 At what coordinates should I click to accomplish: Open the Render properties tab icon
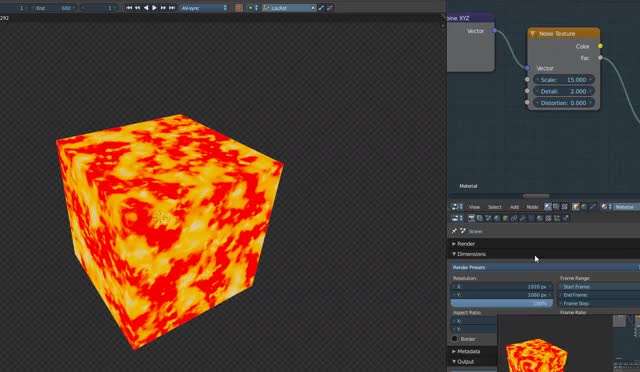471,218
